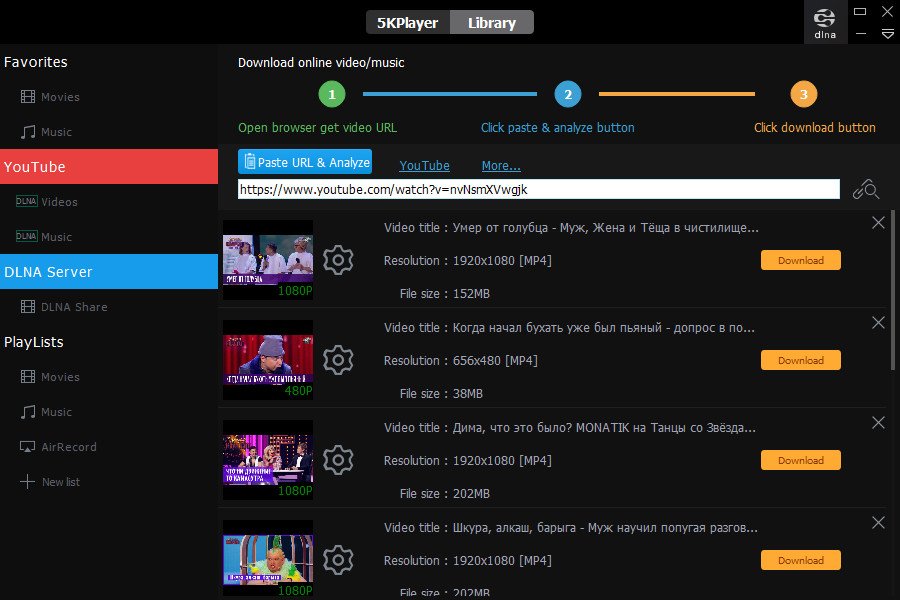Open settings gear for Умер от голубца video
This screenshot has height=600, width=900.
(x=338, y=260)
